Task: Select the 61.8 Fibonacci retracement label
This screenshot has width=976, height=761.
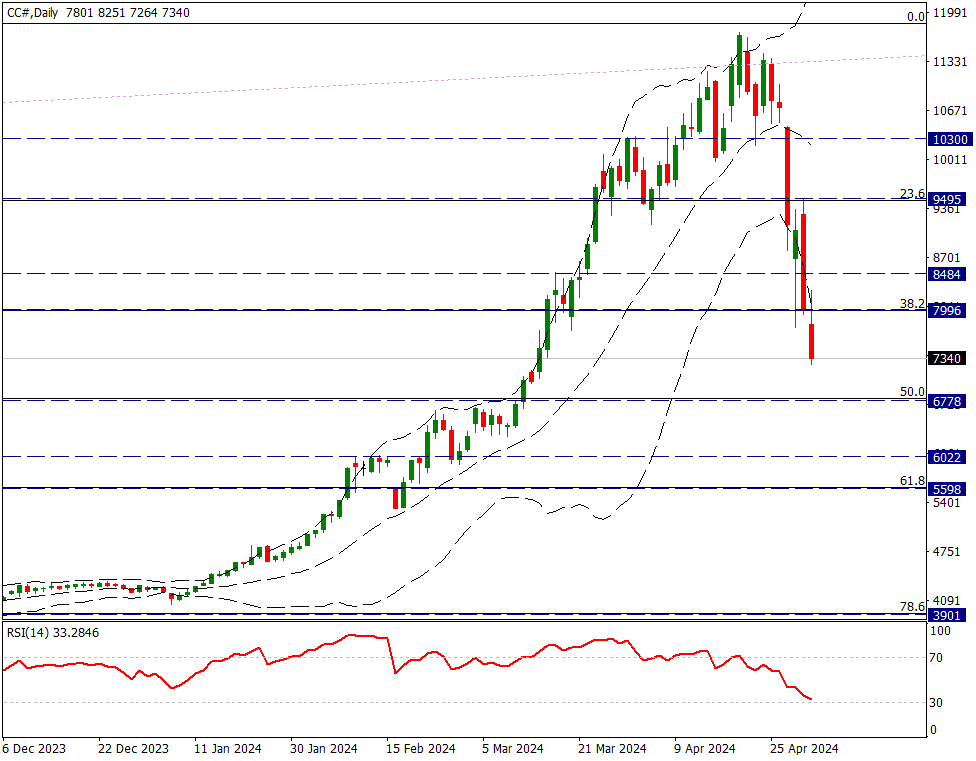Action: (911, 481)
